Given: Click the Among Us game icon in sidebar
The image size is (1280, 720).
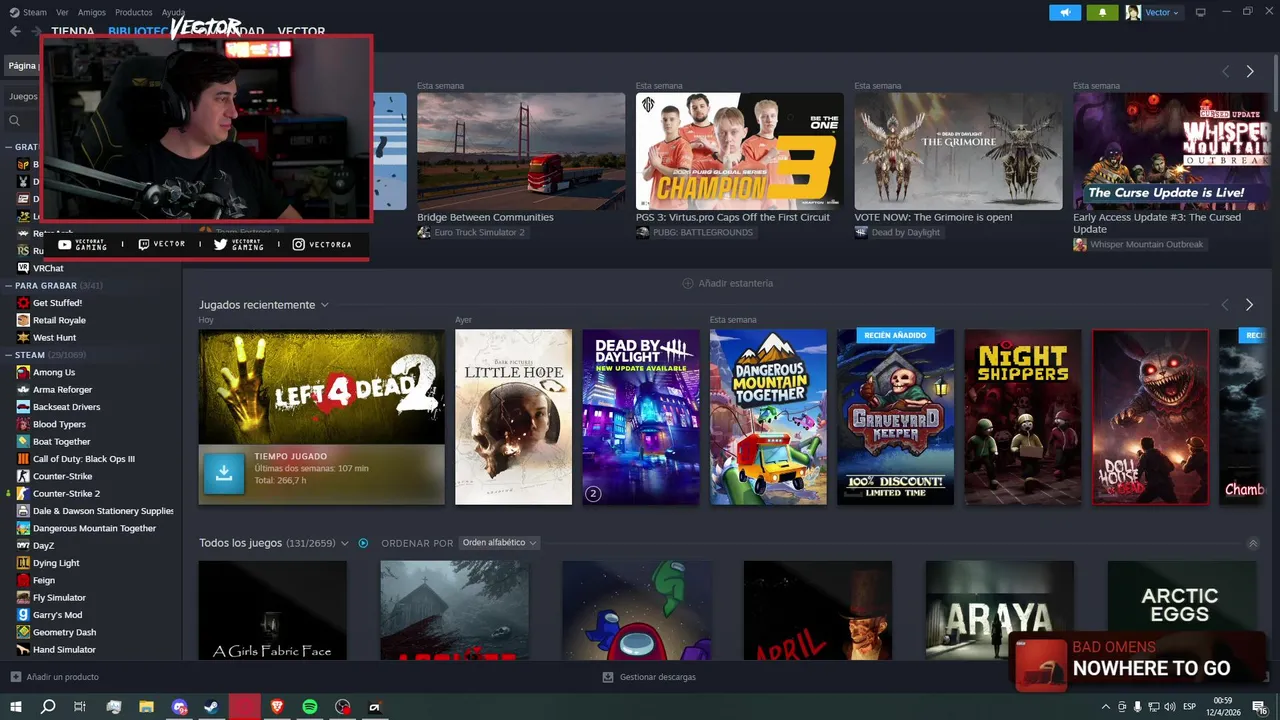Looking at the screenshot, I should tap(24, 372).
